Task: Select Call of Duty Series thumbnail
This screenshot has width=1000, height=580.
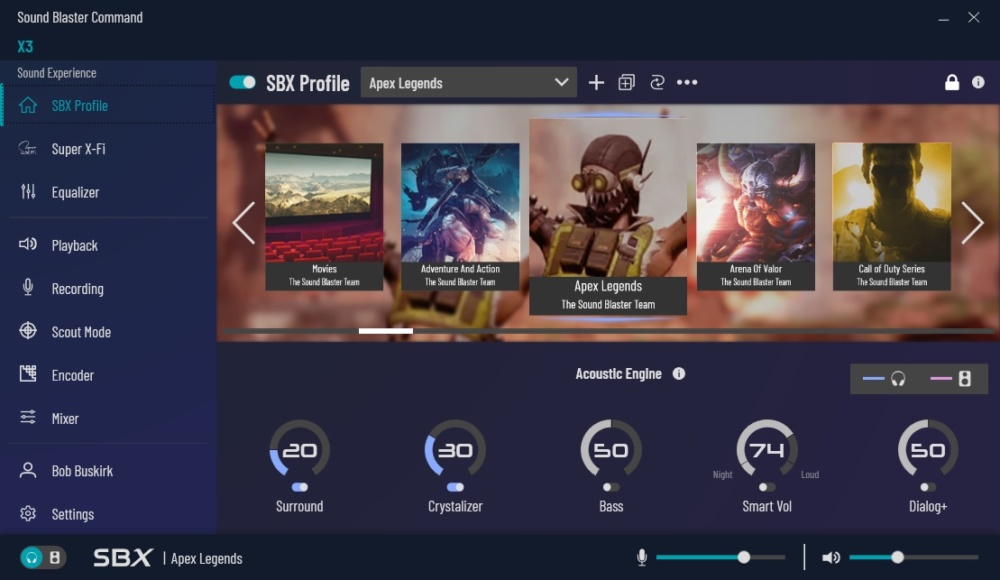Action: pyautogui.click(x=892, y=217)
